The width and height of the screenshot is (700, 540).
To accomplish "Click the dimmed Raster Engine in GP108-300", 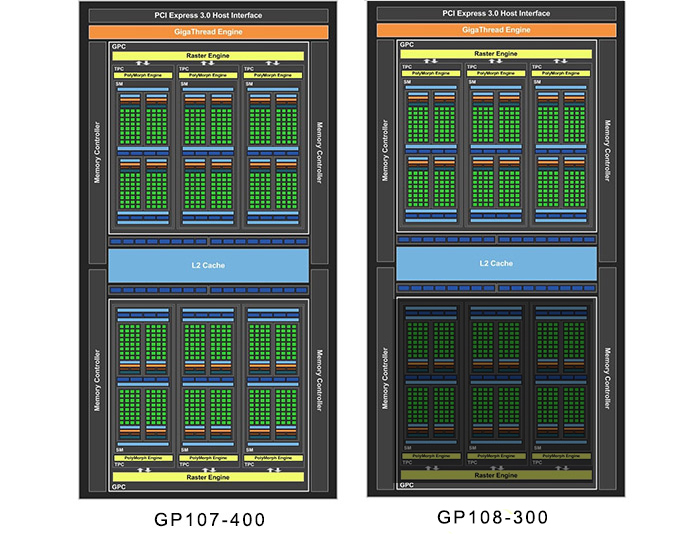I will [x=496, y=475].
